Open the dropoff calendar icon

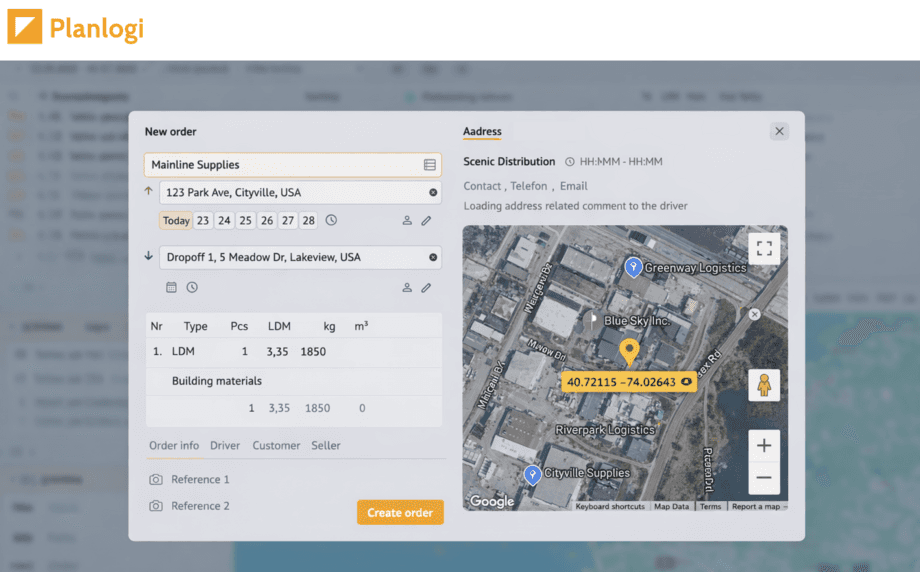[x=171, y=287]
